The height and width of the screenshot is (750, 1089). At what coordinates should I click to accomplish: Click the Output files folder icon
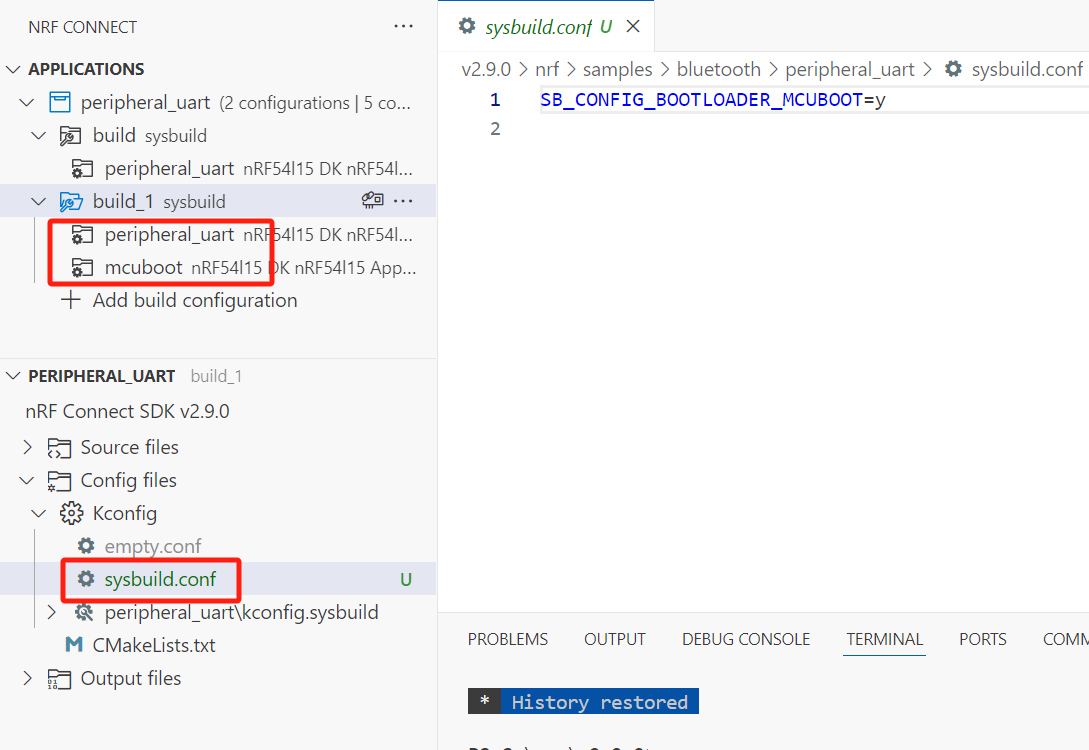click(x=59, y=679)
